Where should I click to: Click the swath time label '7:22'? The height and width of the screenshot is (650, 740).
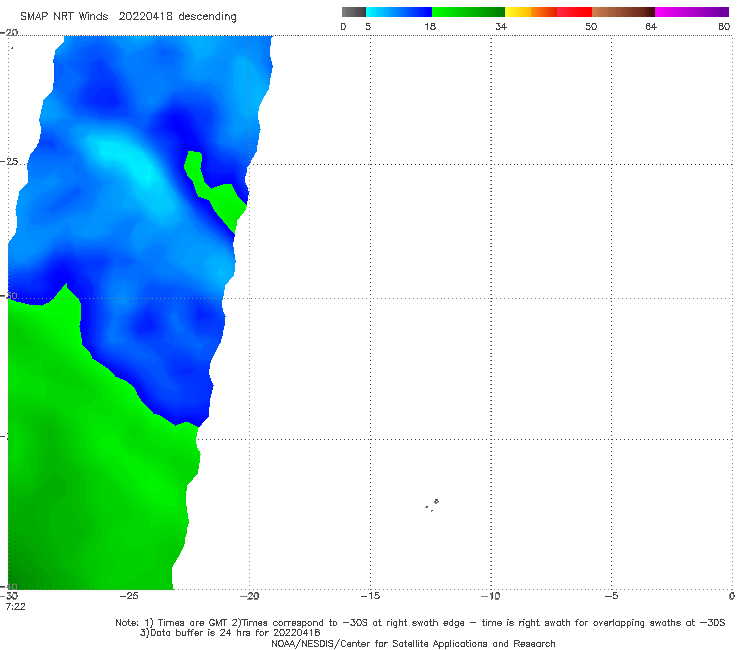[x=15, y=607]
